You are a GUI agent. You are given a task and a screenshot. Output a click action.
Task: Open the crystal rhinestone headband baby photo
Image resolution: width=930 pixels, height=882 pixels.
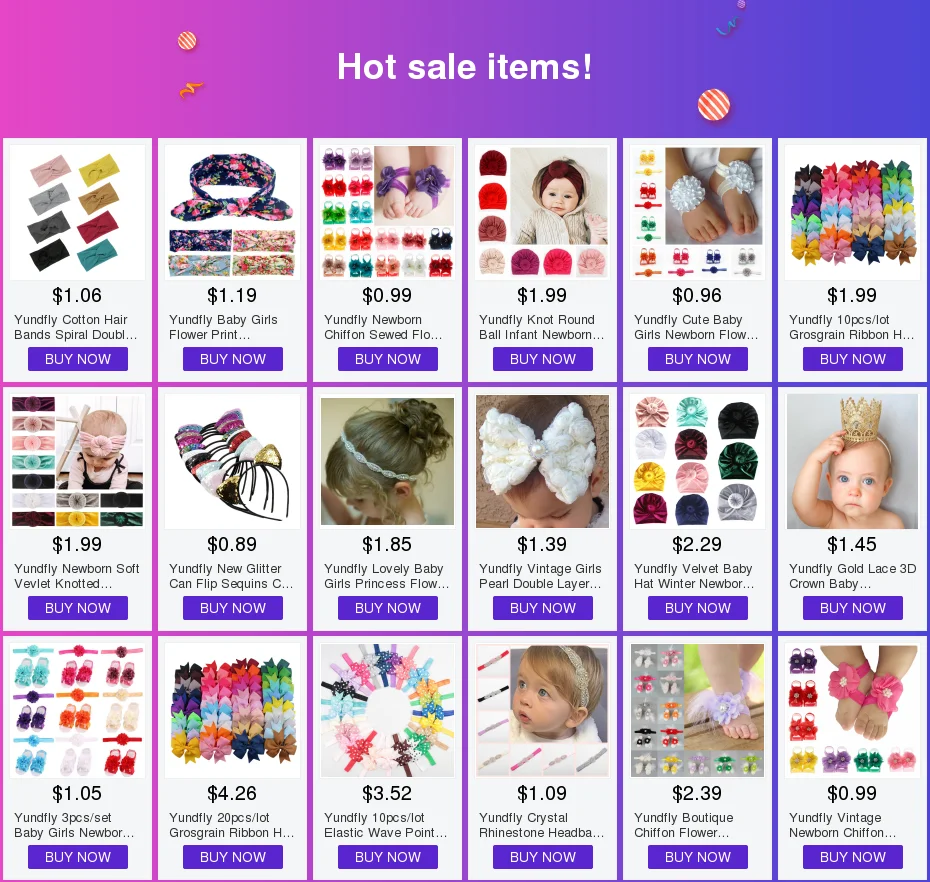[x=543, y=711]
